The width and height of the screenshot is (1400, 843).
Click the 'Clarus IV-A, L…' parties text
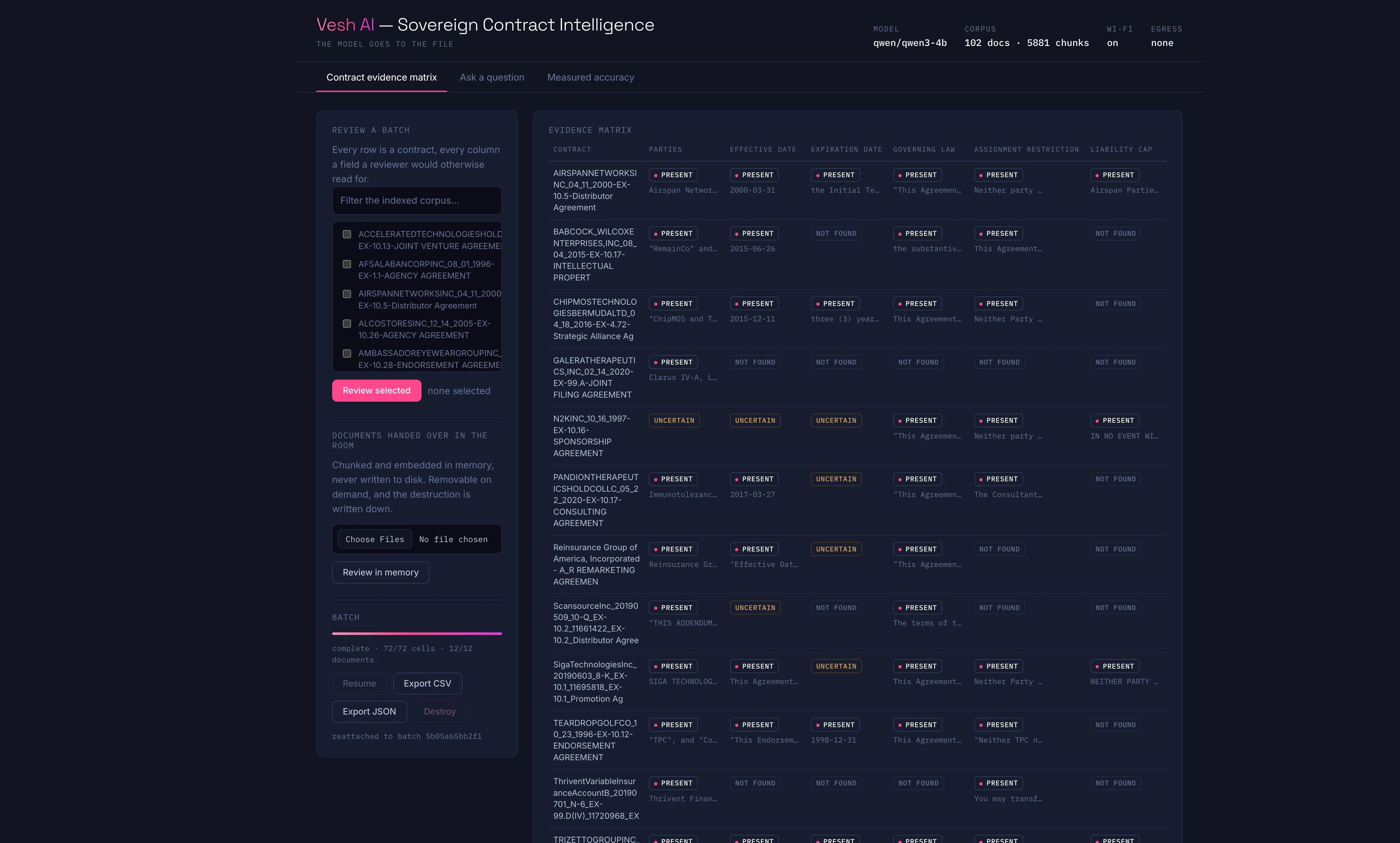pos(683,378)
